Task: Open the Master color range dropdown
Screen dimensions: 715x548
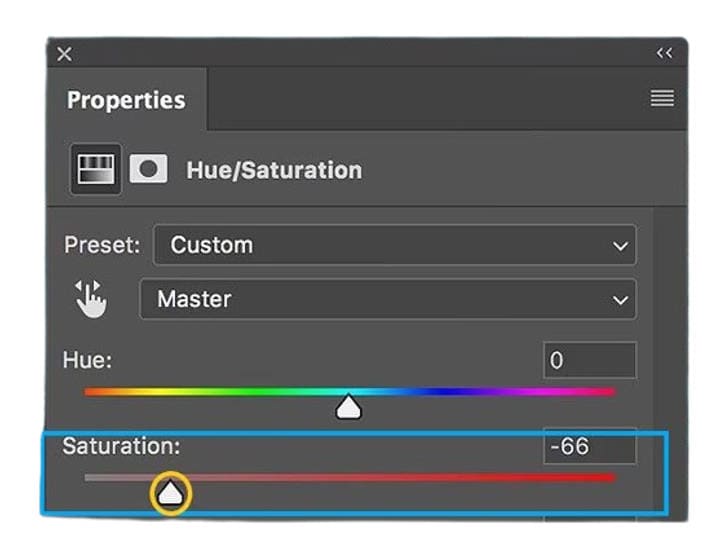Action: (388, 299)
